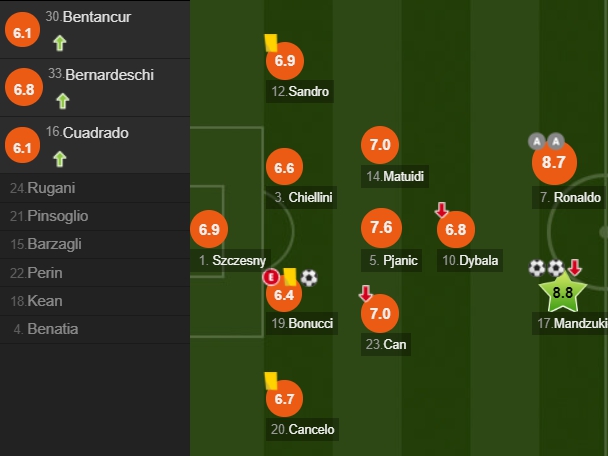Click the green star rating for Mandzukic
The image size is (608, 456).
click(563, 292)
